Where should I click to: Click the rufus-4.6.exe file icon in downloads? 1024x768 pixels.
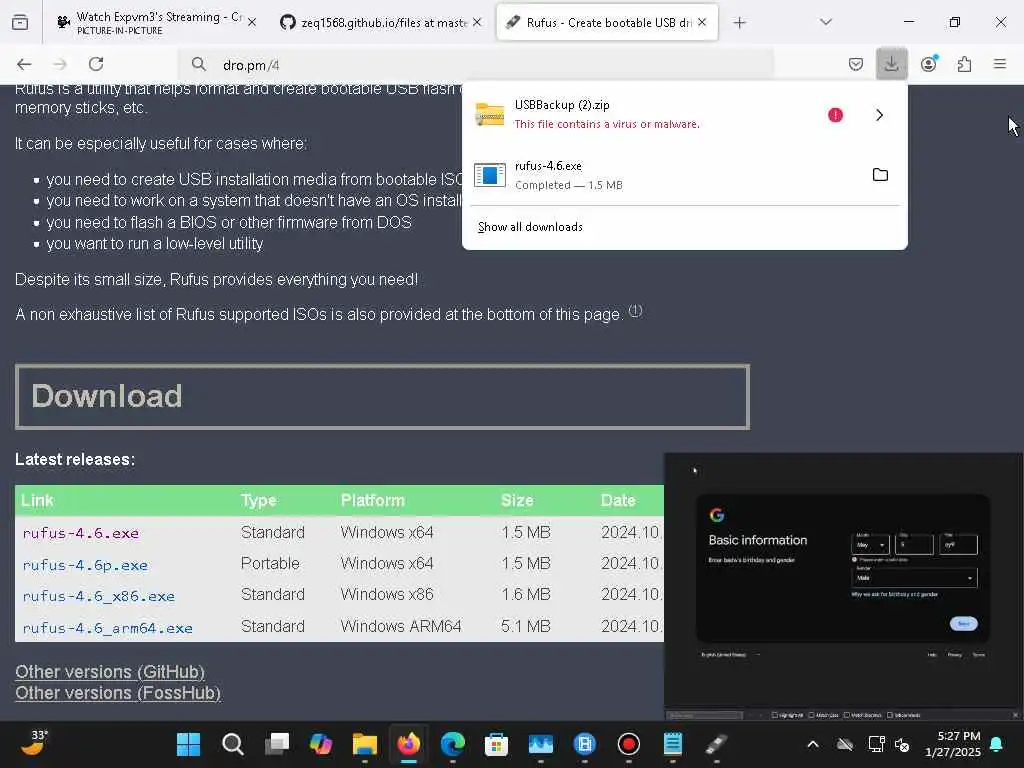pyautogui.click(x=490, y=175)
